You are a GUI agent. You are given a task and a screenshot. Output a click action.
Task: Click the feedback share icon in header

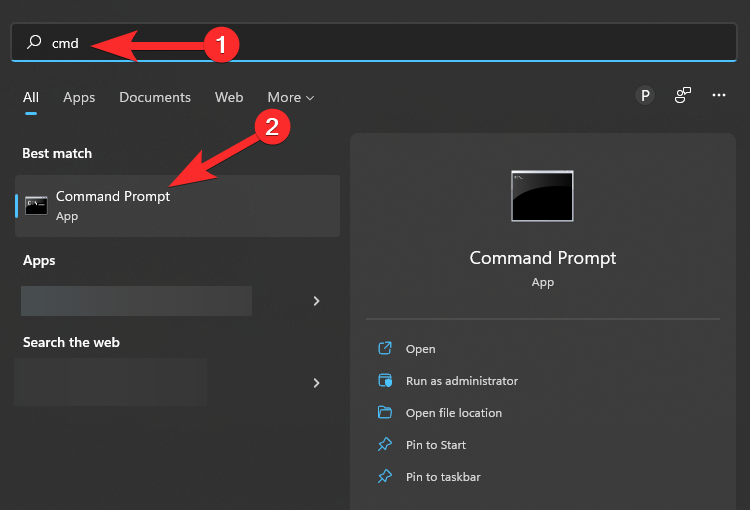pos(683,95)
